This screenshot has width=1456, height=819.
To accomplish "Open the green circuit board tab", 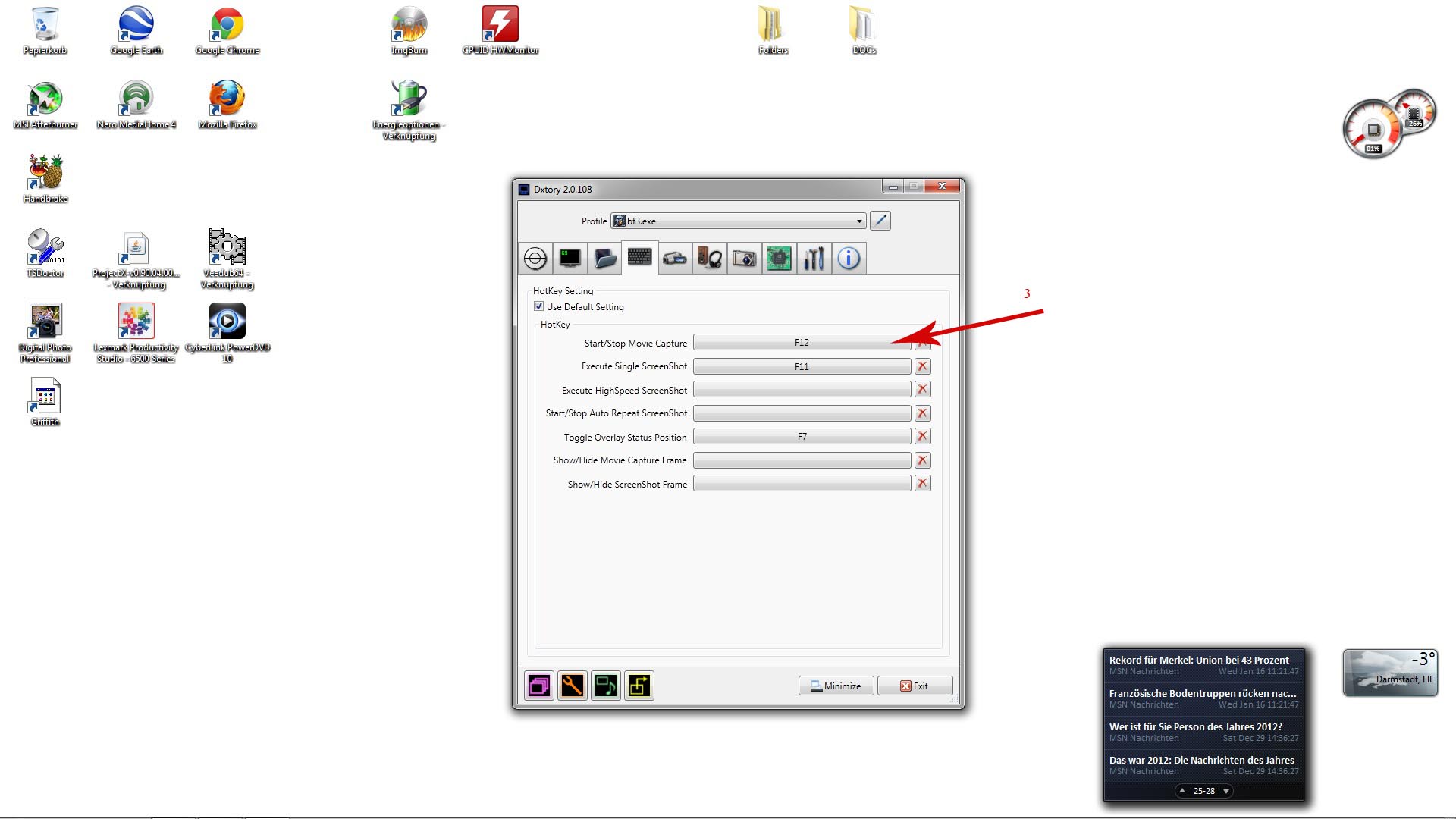I will tap(779, 259).
